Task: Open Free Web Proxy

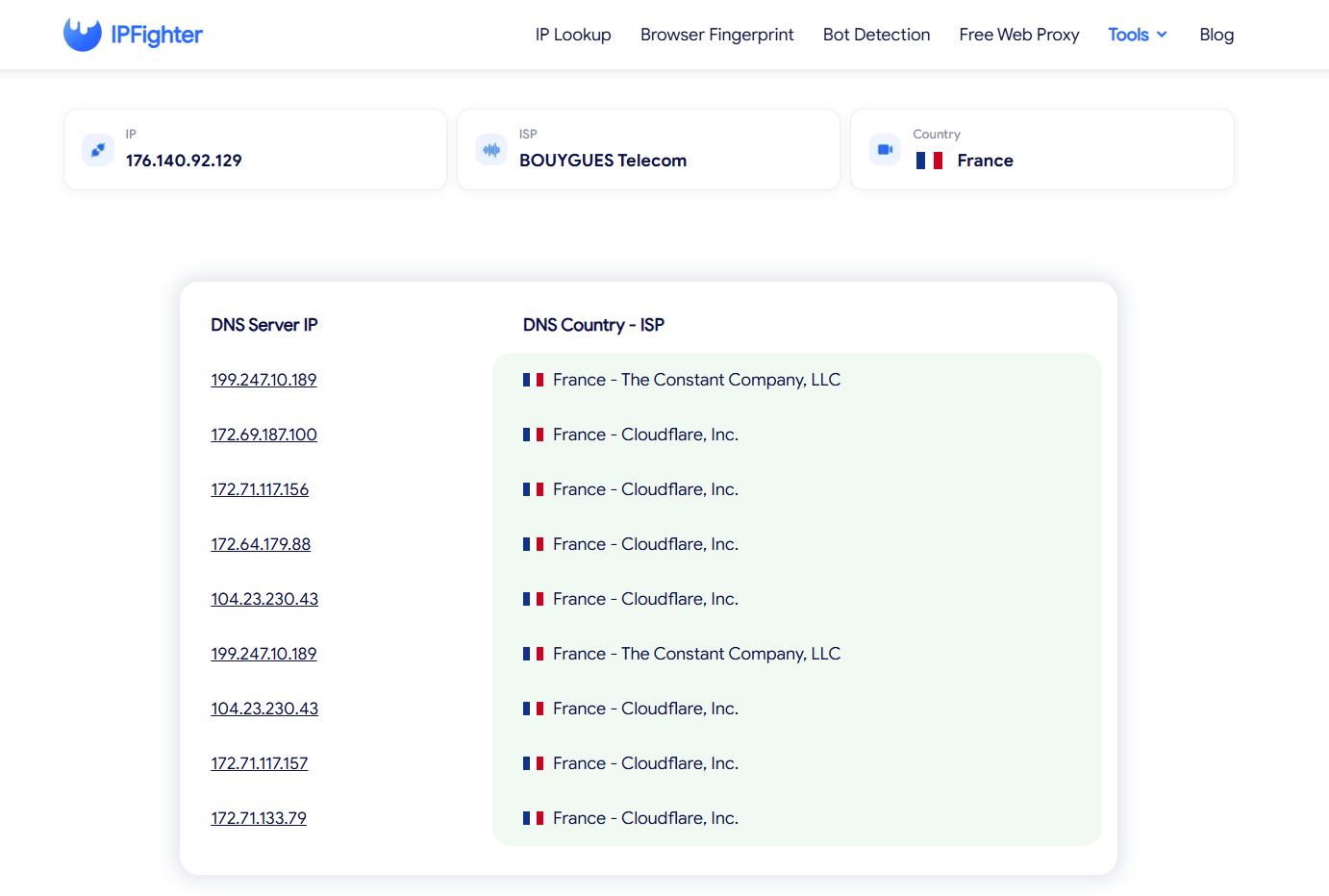Action: pos(1019,35)
